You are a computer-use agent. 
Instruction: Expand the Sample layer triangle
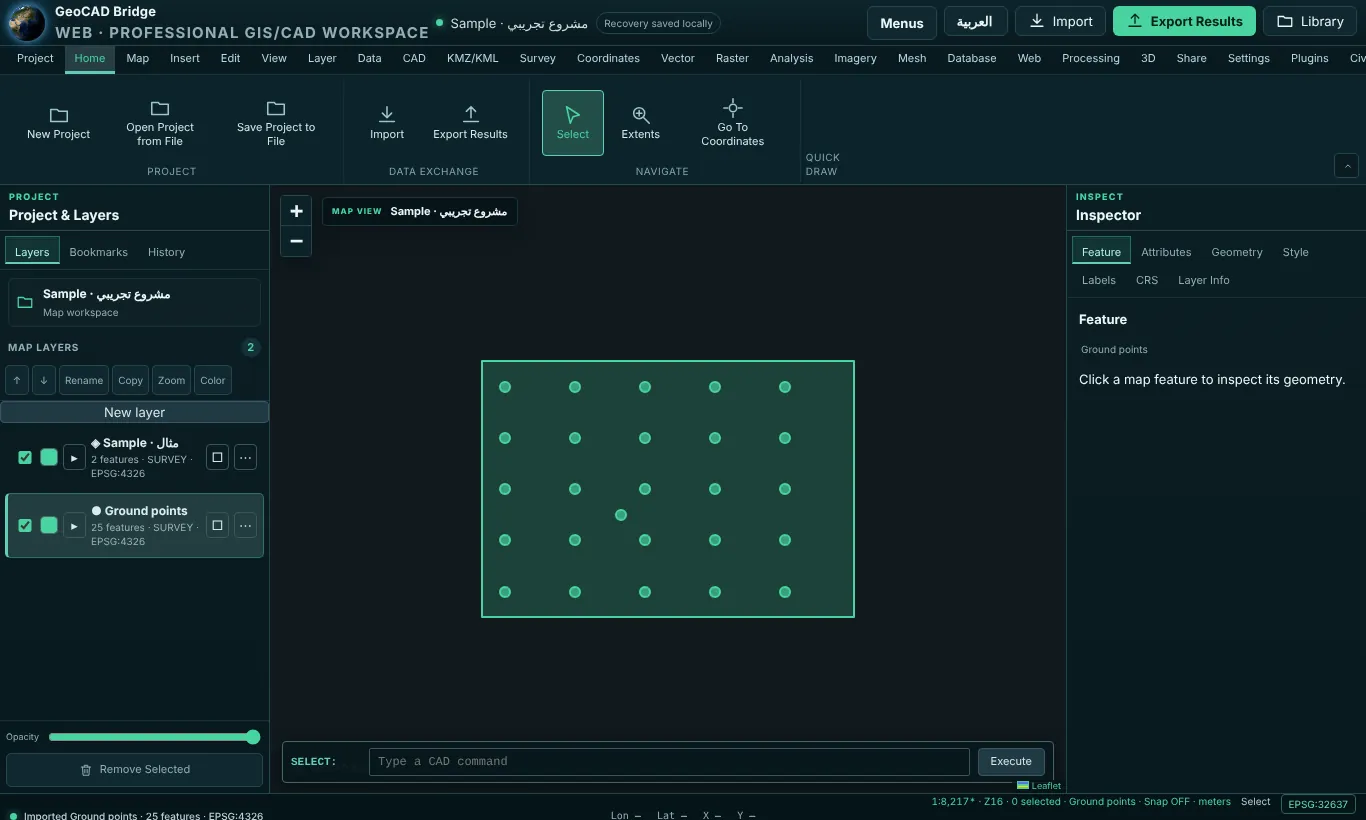click(74, 457)
